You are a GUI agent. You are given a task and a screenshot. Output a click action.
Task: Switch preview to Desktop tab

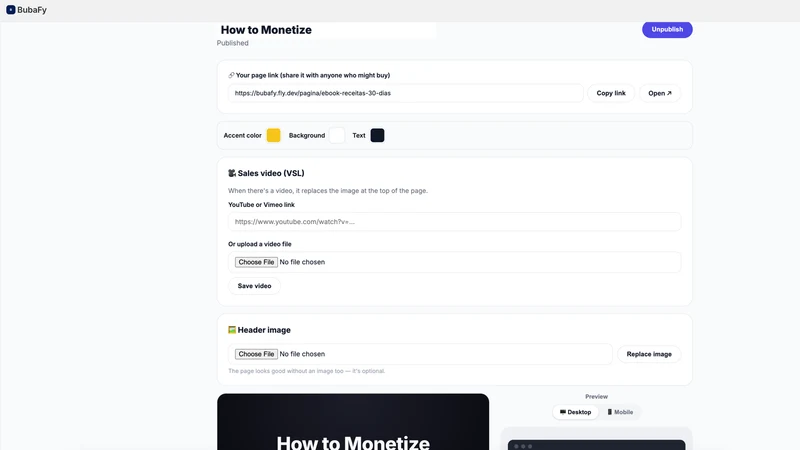(575, 412)
